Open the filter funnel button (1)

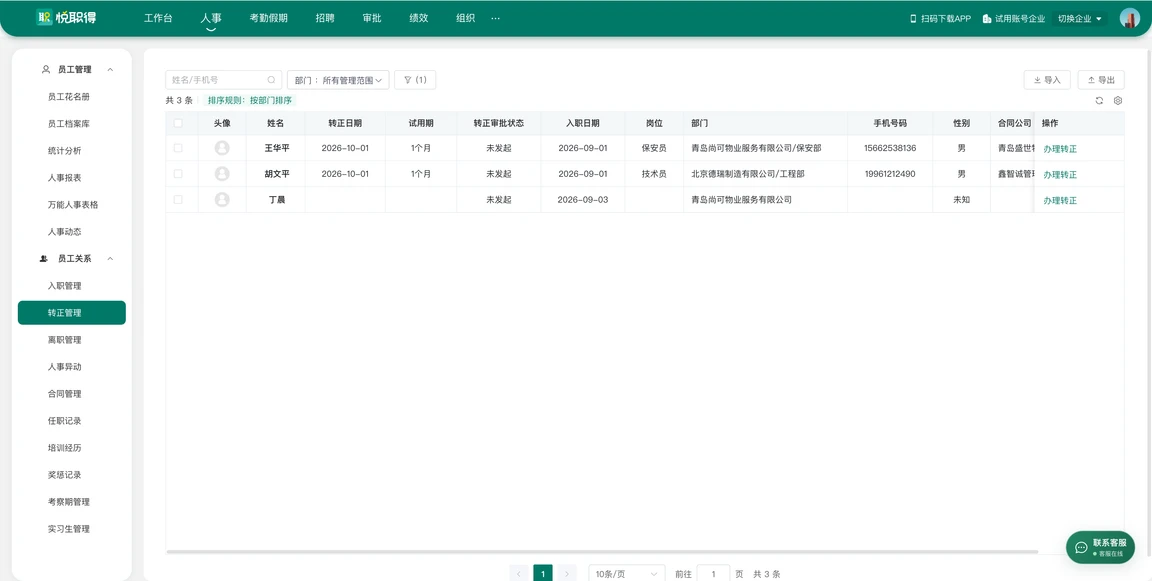pyautogui.click(x=415, y=79)
